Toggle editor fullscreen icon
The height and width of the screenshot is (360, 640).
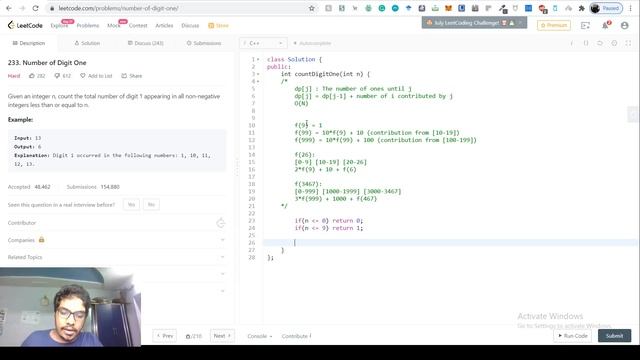point(629,43)
